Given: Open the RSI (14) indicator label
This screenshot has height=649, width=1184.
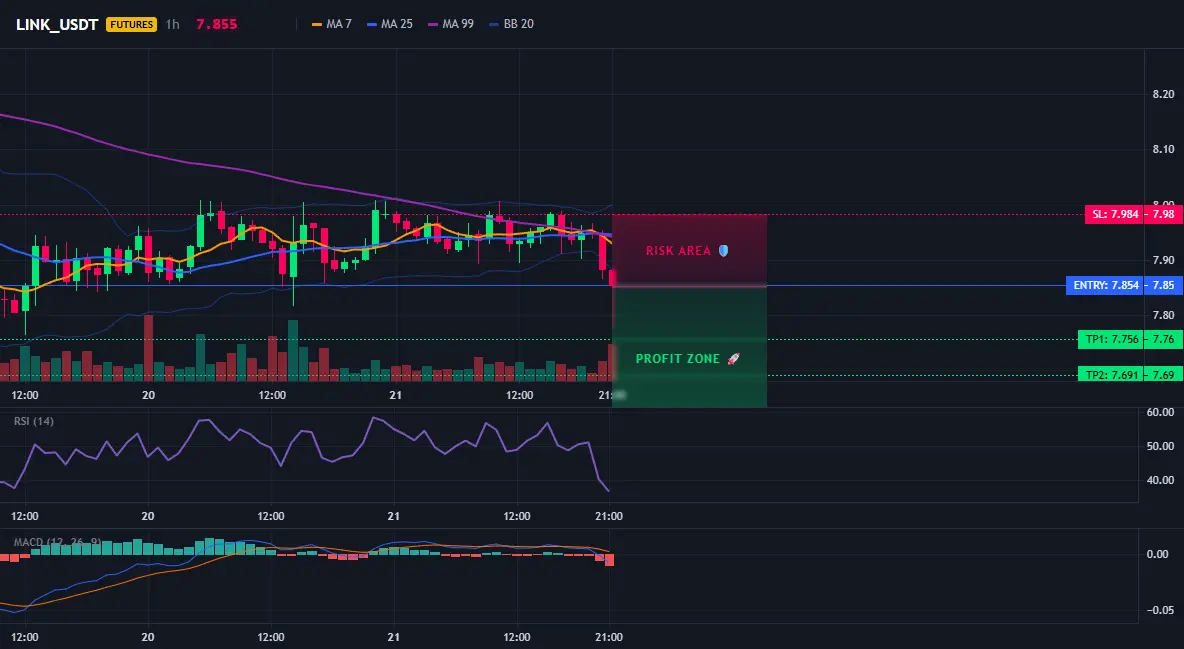Looking at the screenshot, I should click(34, 421).
